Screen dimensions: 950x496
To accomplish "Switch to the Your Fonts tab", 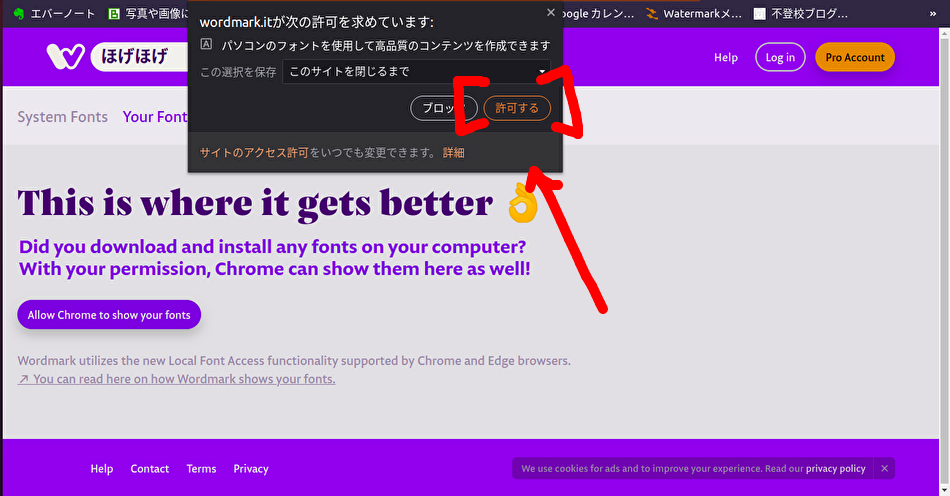I will pos(155,116).
